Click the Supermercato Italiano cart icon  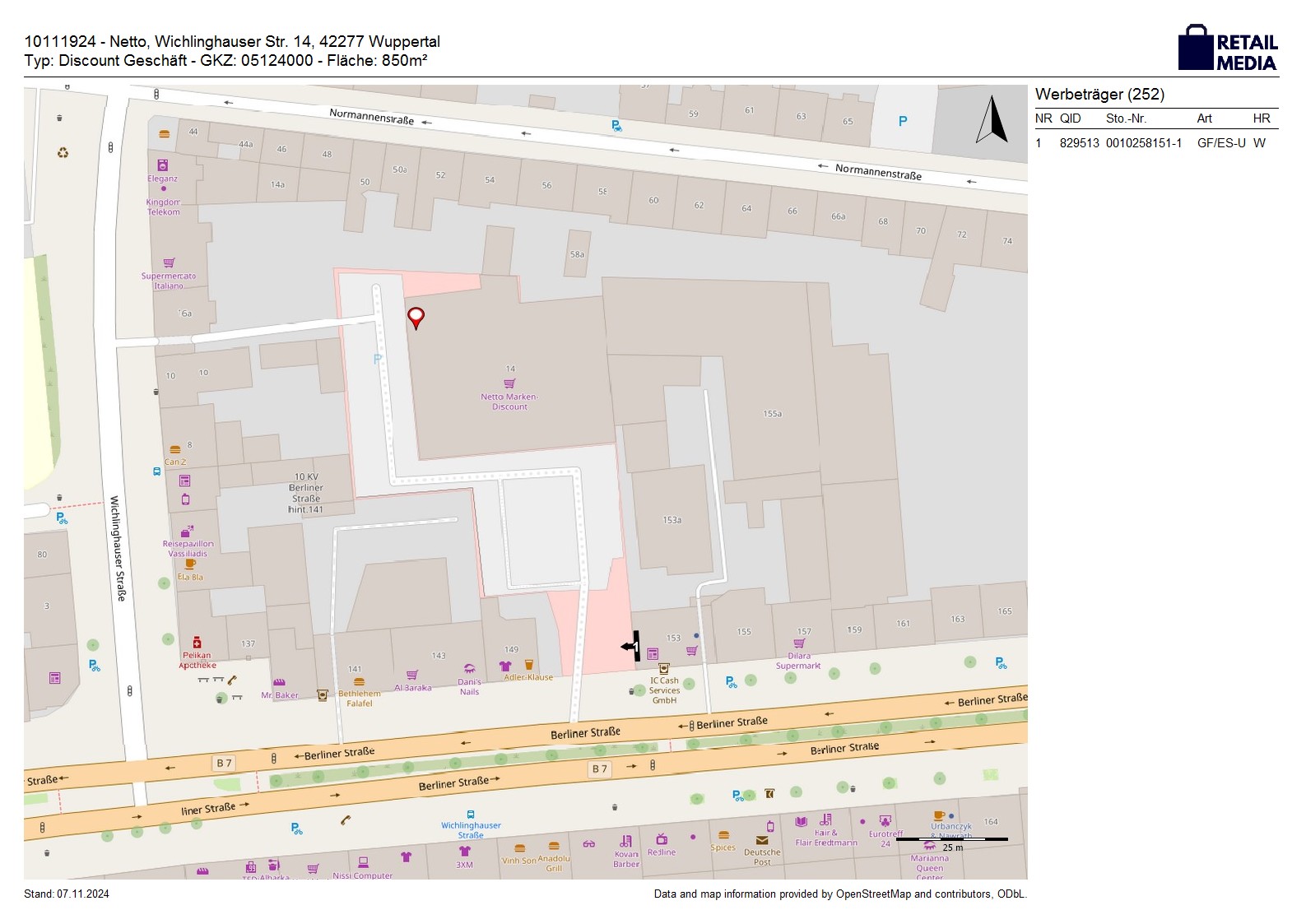(x=169, y=263)
